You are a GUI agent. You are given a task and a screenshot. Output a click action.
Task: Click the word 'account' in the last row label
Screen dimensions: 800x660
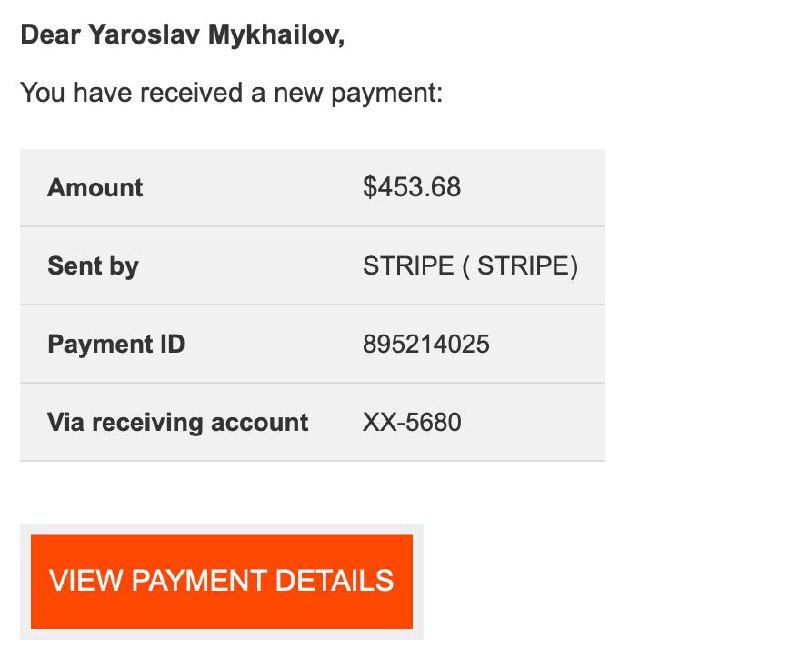pyautogui.click(x=263, y=422)
